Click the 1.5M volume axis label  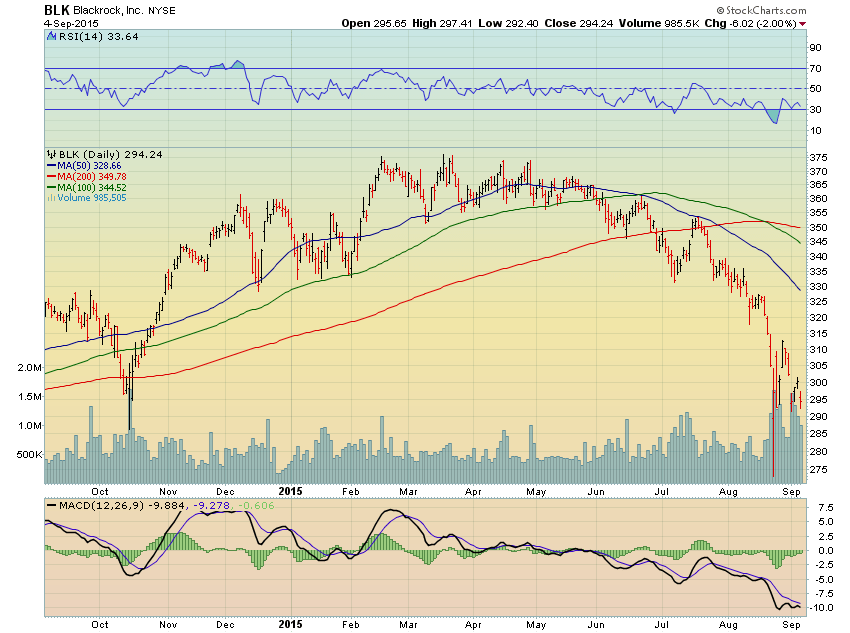pos(29,397)
